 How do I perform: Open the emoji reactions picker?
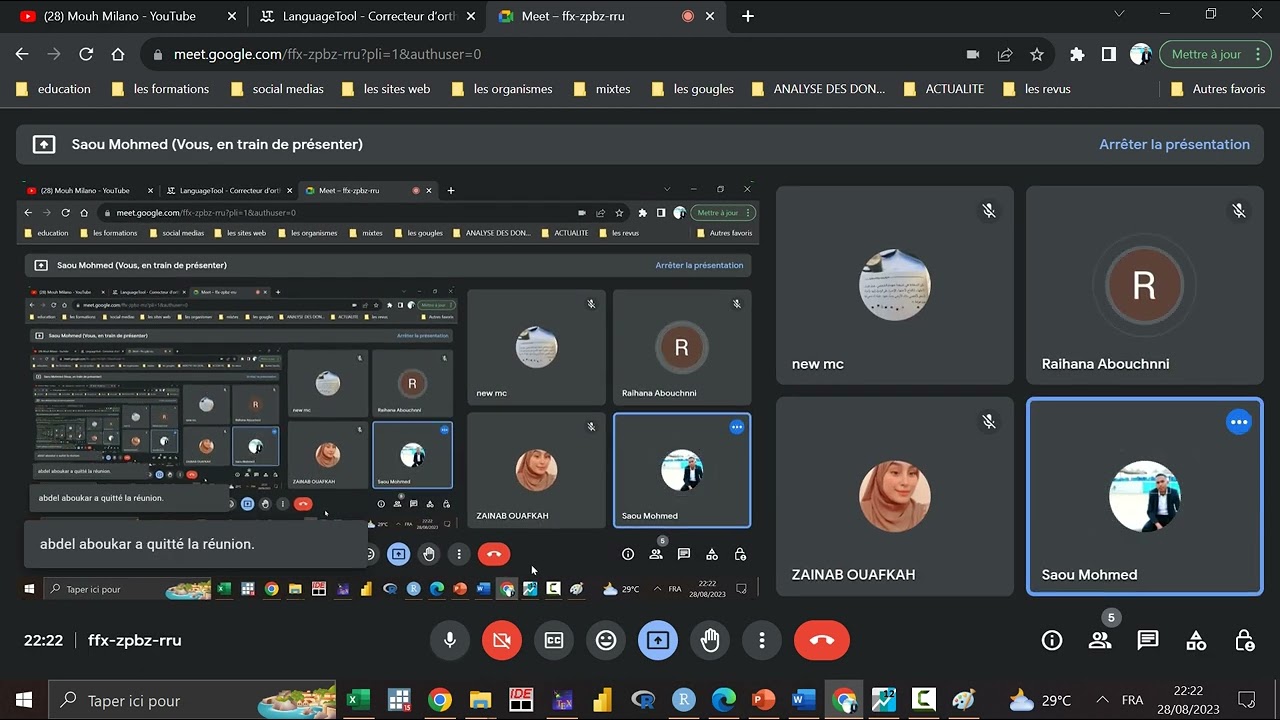pyautogui.click(x=606, y=640)
